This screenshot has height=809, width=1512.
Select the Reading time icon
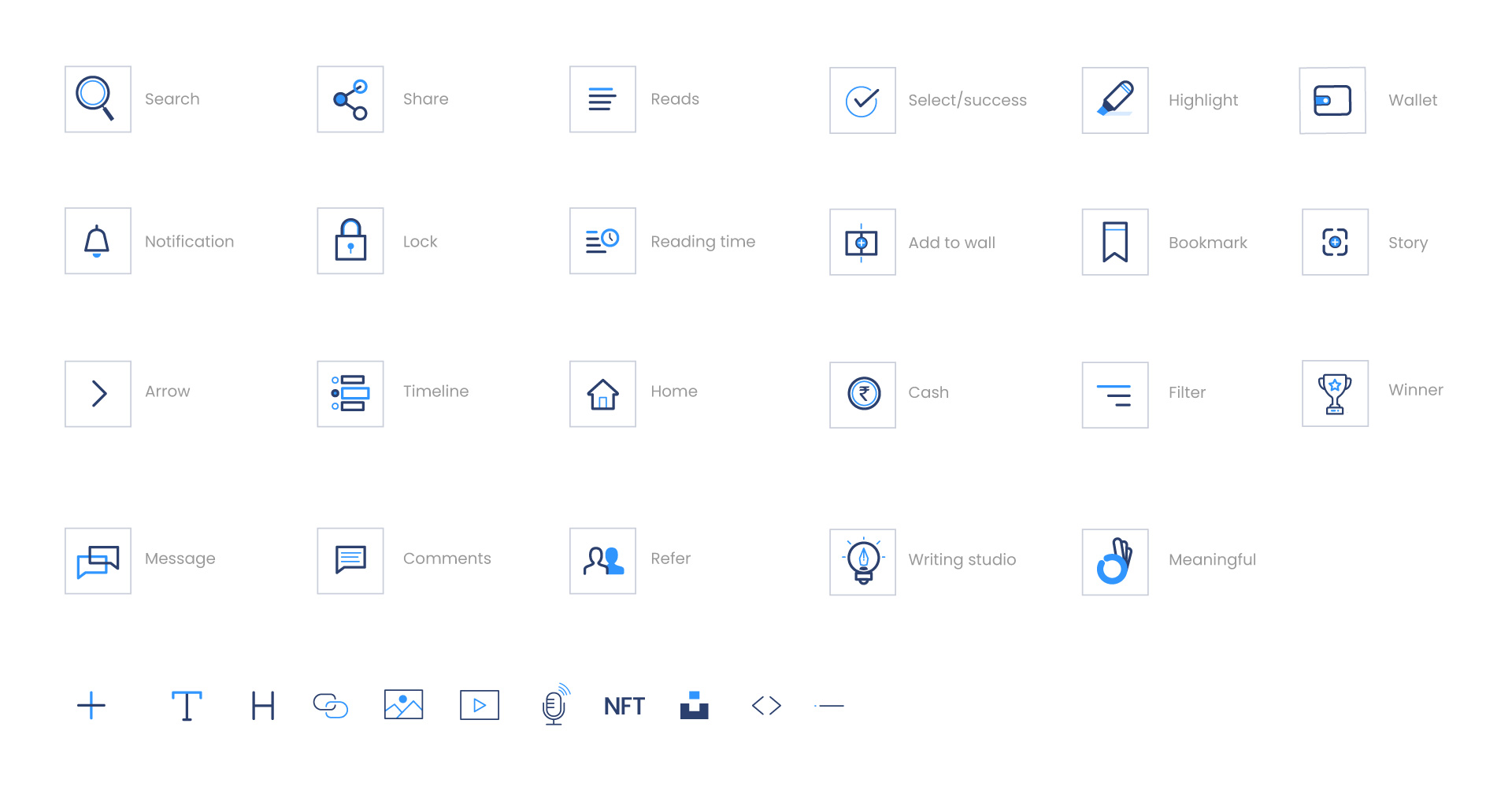coord(602,241)
